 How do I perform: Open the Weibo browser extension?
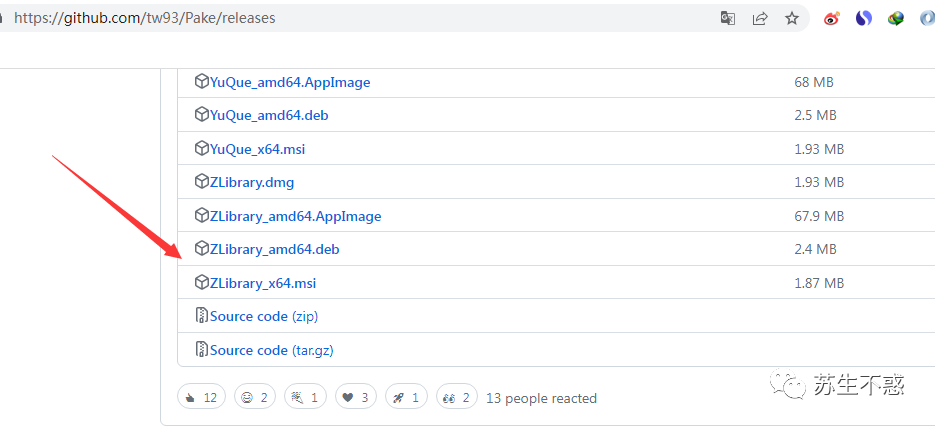(x=831, y=18)
